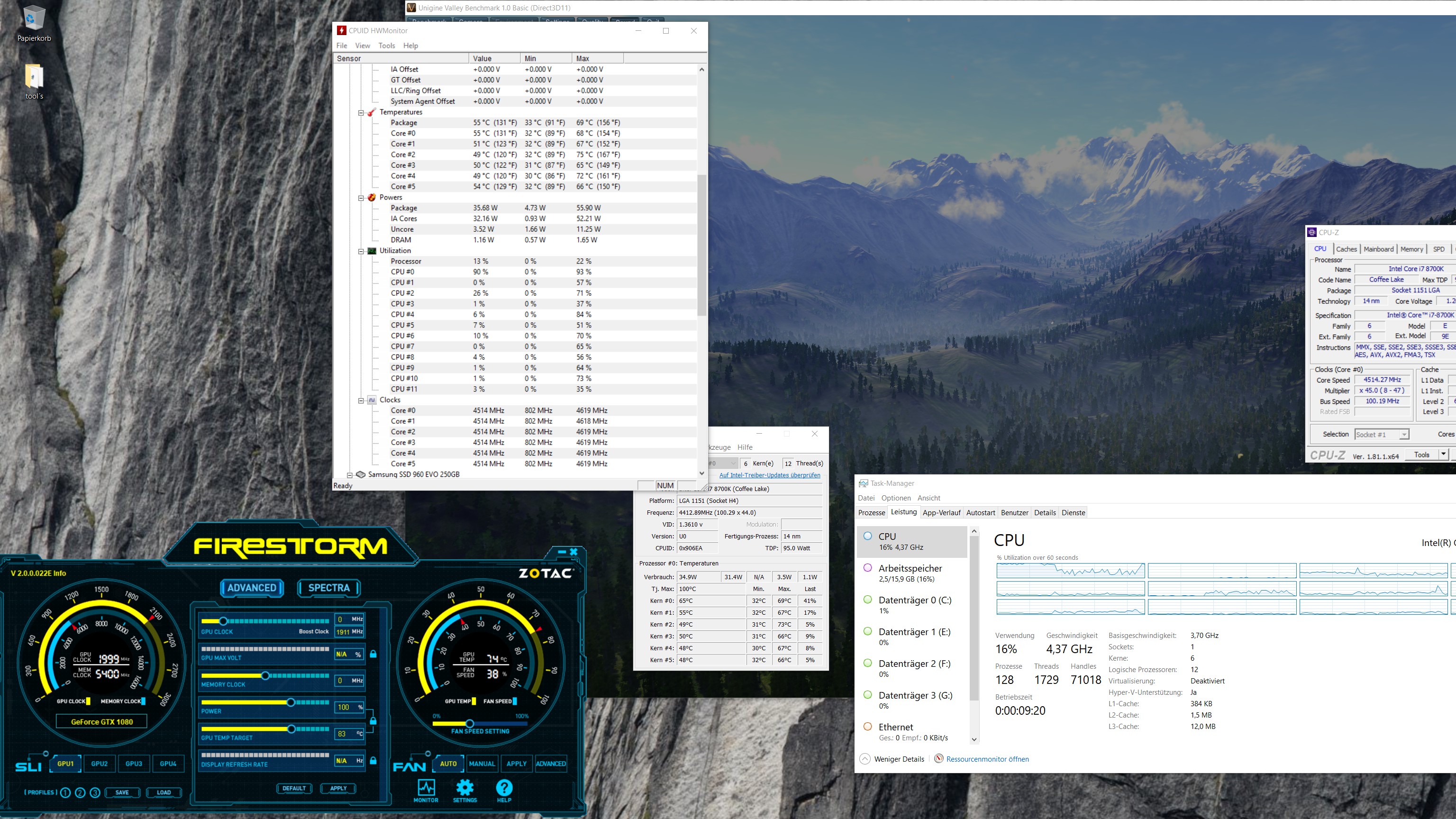1456x819 pixels.
Task: Switch to GPU3 in FireStorm SLI row
Action: pos(134,764)
